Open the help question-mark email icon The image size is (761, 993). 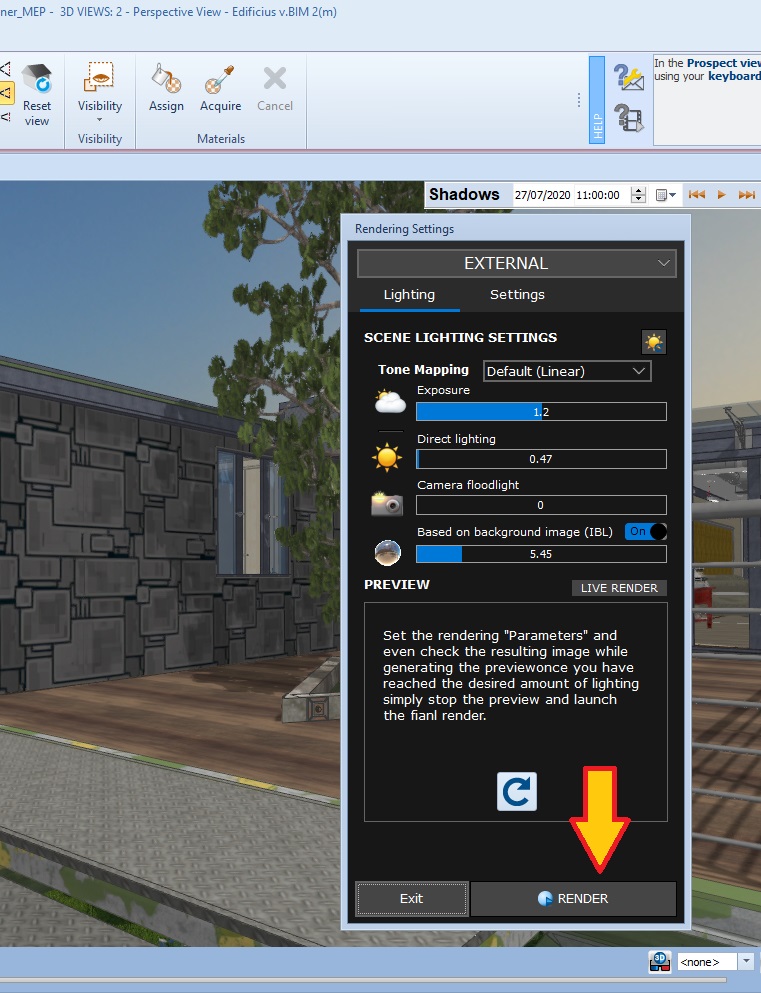[629, 77]
